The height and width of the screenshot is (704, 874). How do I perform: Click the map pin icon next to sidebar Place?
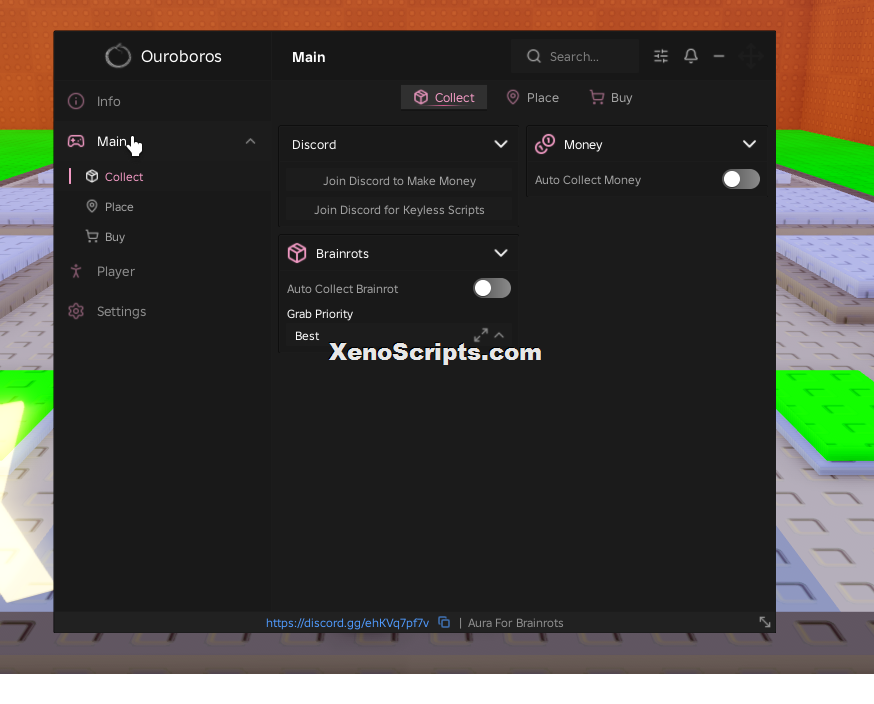pos(92,207)
